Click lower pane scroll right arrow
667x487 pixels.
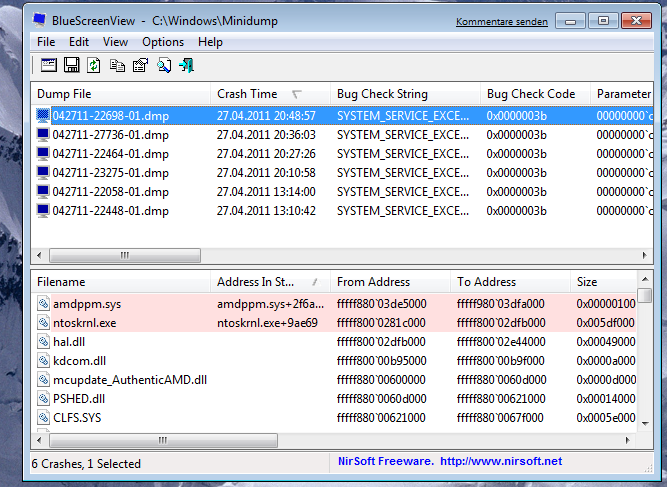(627, 440)
